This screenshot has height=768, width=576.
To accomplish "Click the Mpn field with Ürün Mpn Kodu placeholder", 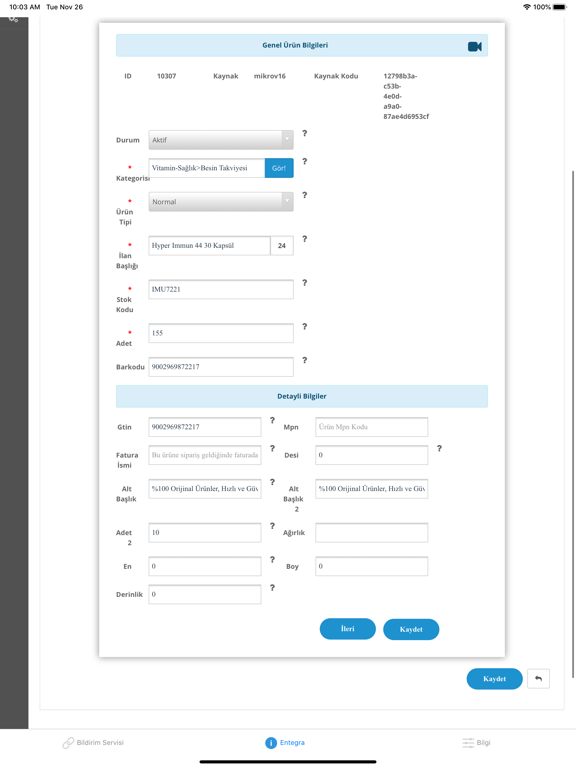I will pos(372,427).
